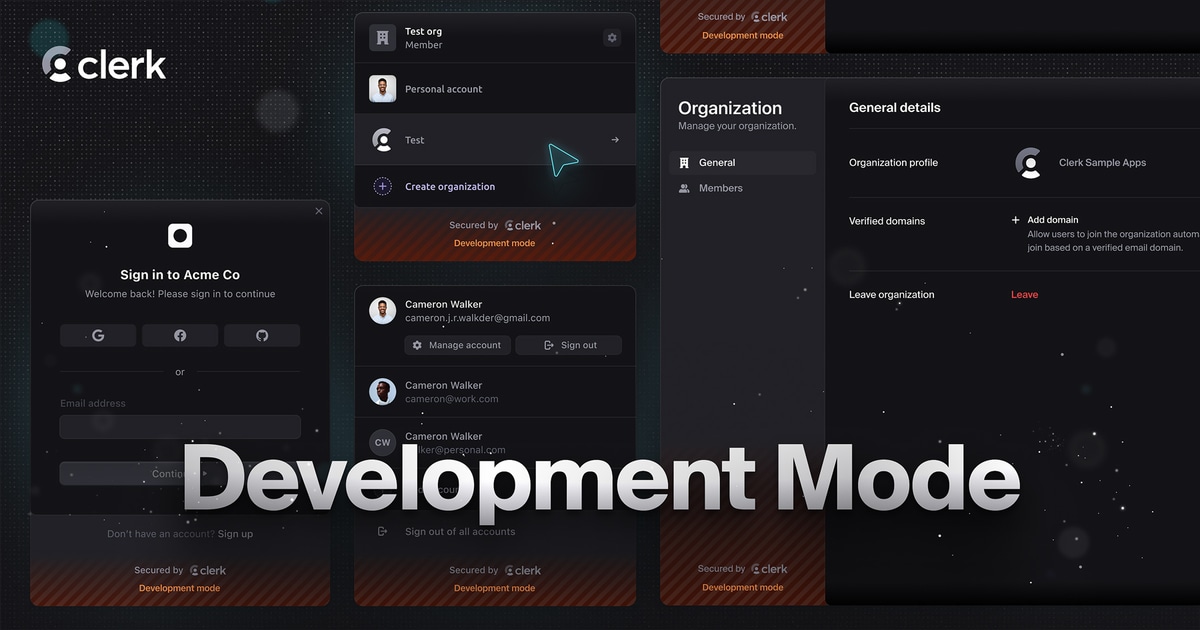Click 'Verified domains' label
1200x630 pixels.
887,221
